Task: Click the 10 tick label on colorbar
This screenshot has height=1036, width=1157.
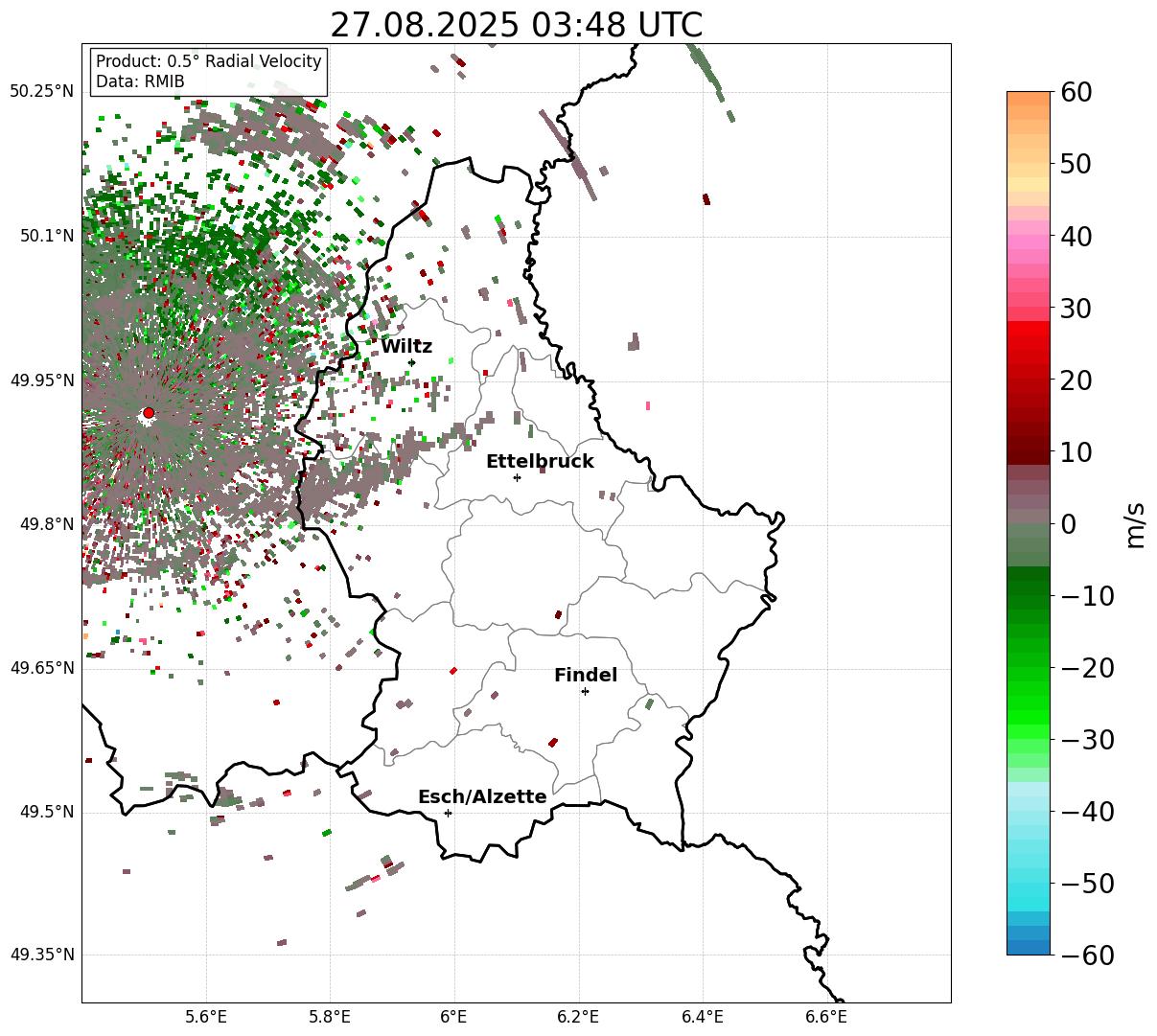Action: click(1076, 451)
